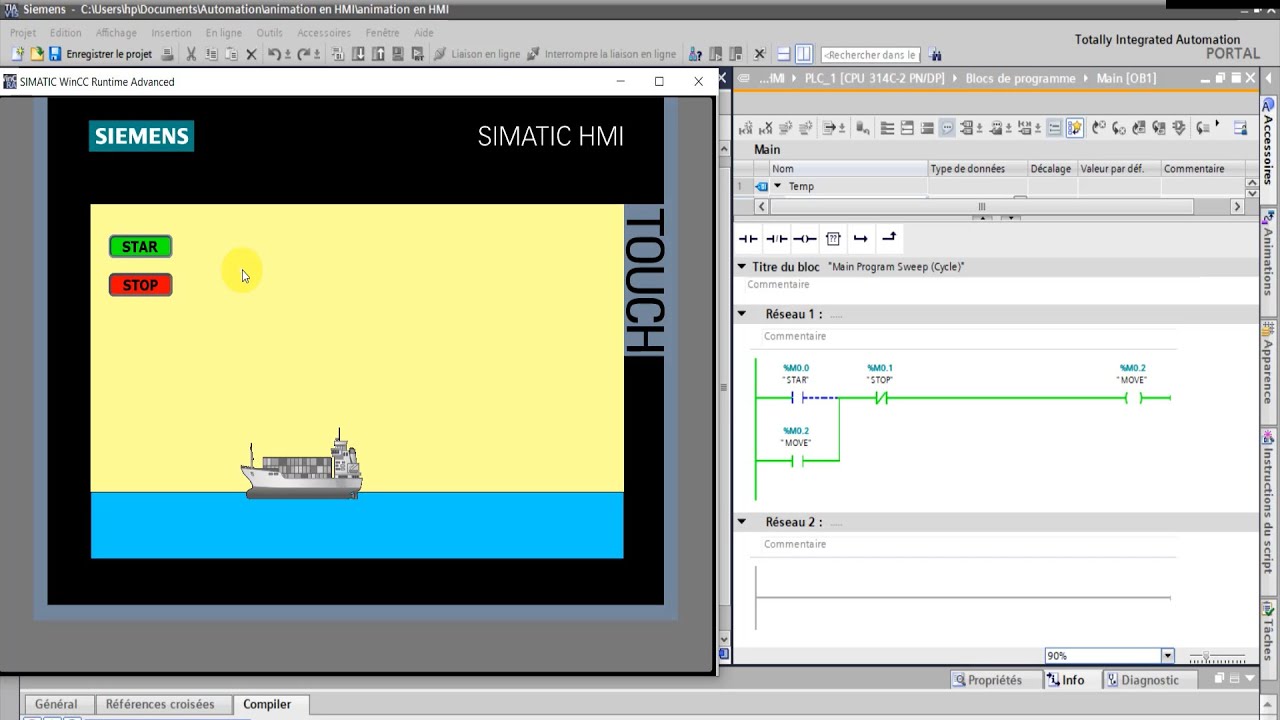This screenshot has width=1280, height=720.
Task: Click the interface table horizontal scrollbar
Action: pos(981,207)
